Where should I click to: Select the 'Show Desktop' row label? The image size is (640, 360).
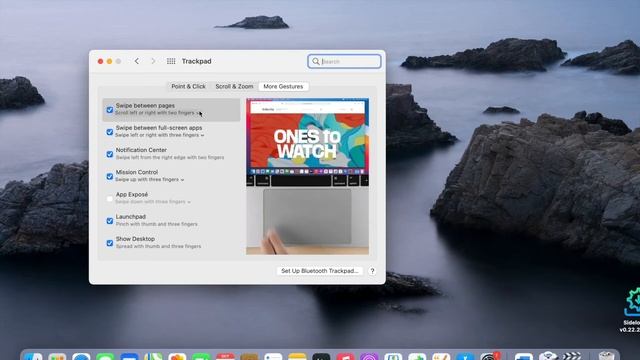pyautogui.click(x=135, y=239)
